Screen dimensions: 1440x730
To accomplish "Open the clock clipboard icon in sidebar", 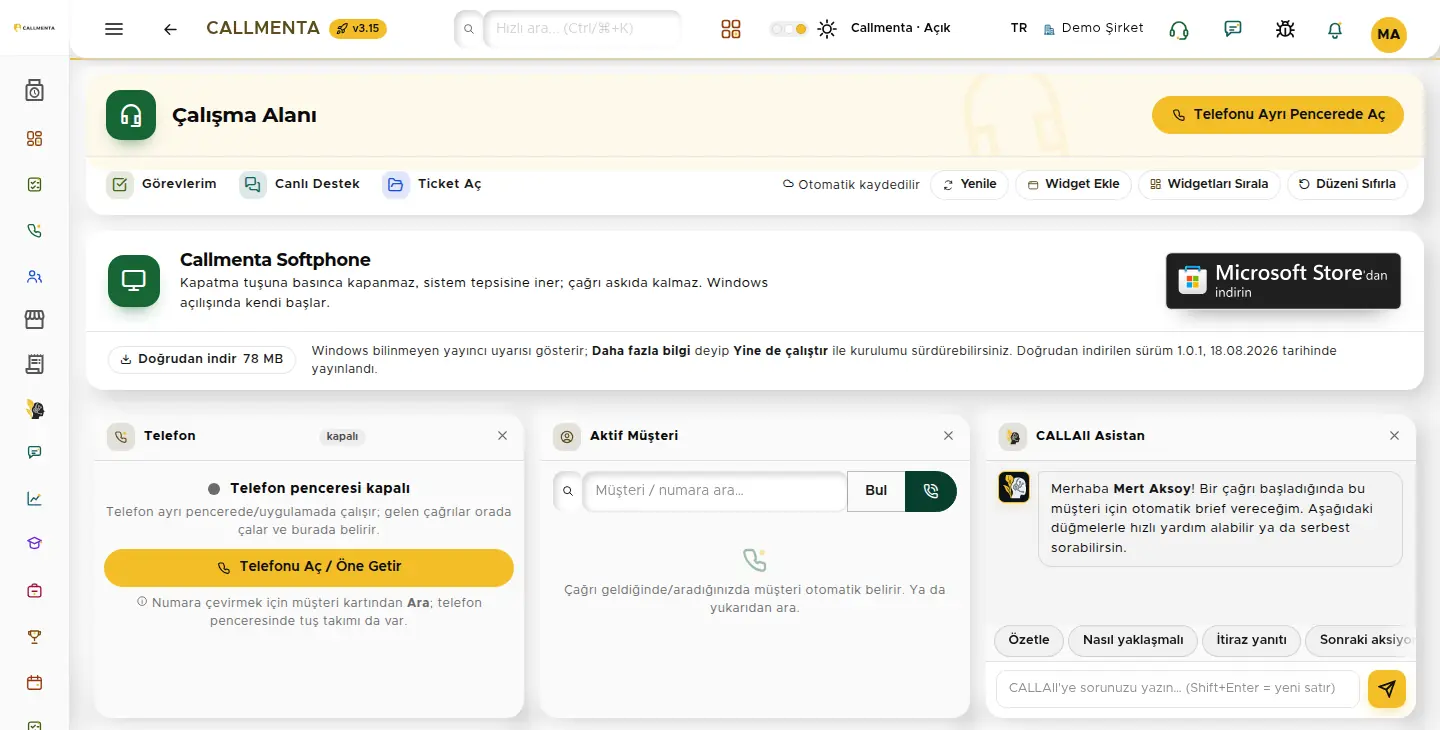I will (35, 91).
